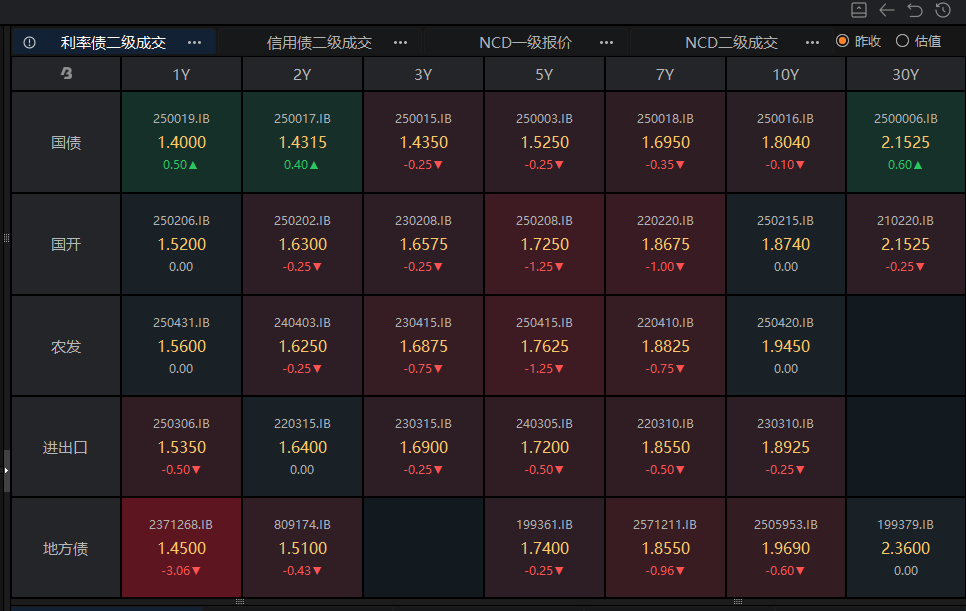Switch to the NCD一级报价 tab
The height and width of the screenshot is (611, 966).
point(525,43)
